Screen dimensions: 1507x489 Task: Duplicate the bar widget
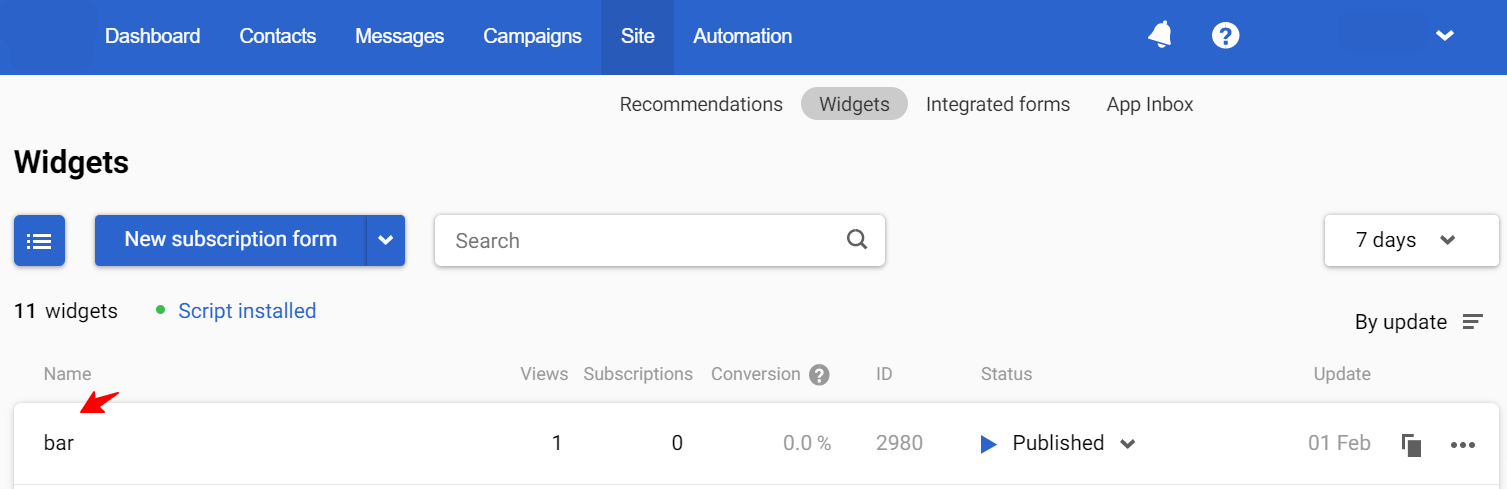tap(1411, 445)
